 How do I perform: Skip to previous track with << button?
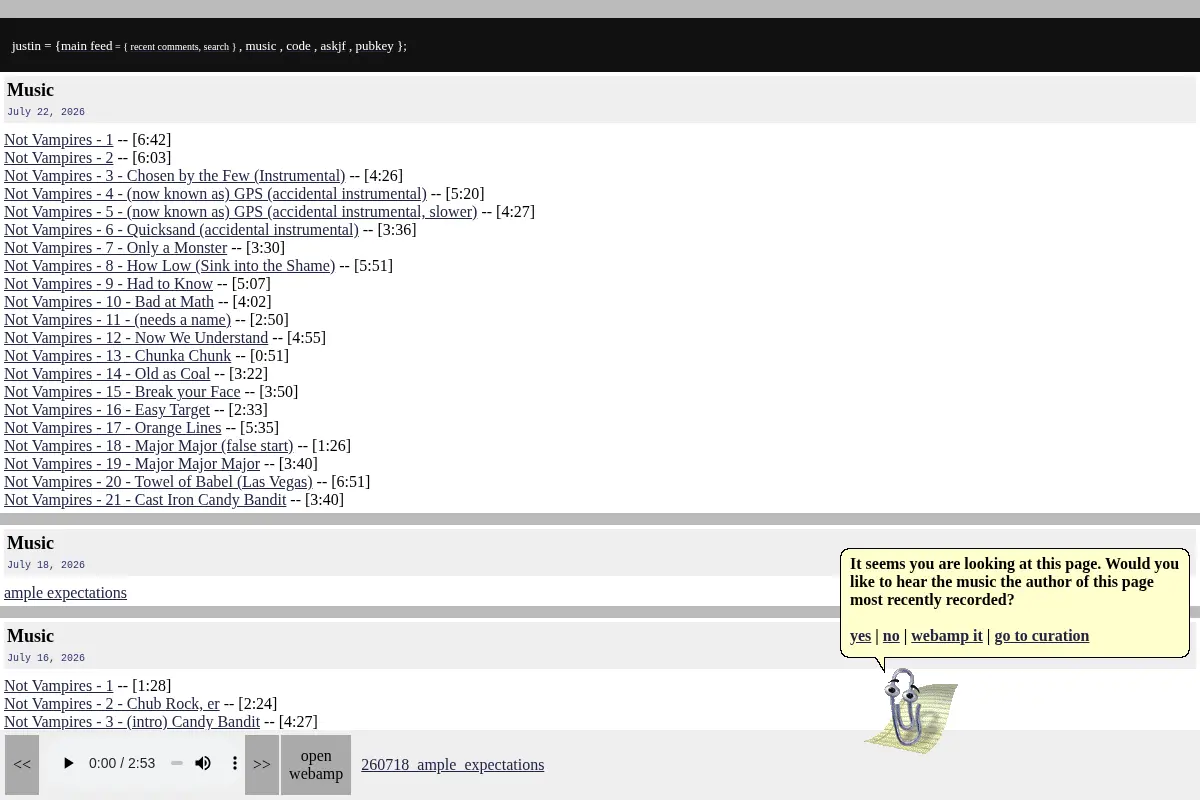tap(22, 764)
